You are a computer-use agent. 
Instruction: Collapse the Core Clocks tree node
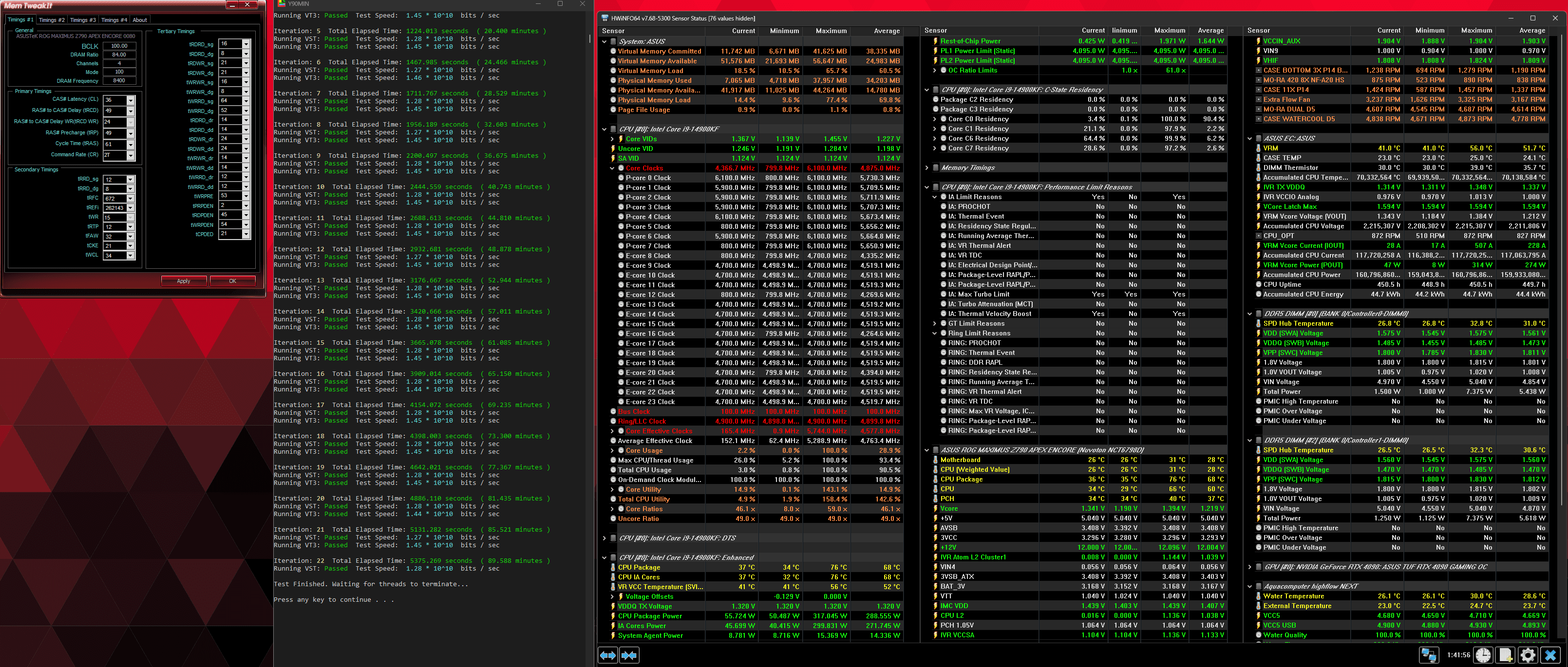tap(612, 168)
